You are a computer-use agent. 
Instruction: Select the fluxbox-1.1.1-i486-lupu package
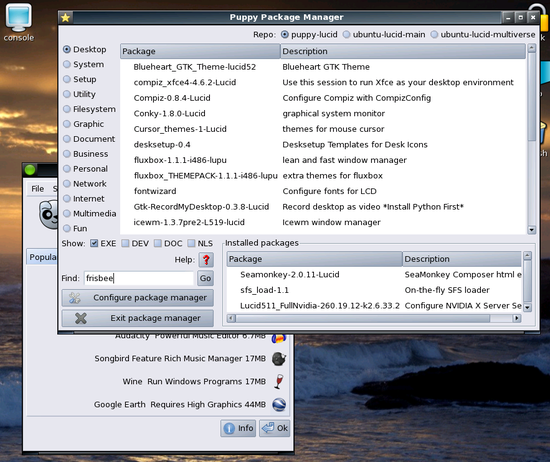[x=323, y=160]
